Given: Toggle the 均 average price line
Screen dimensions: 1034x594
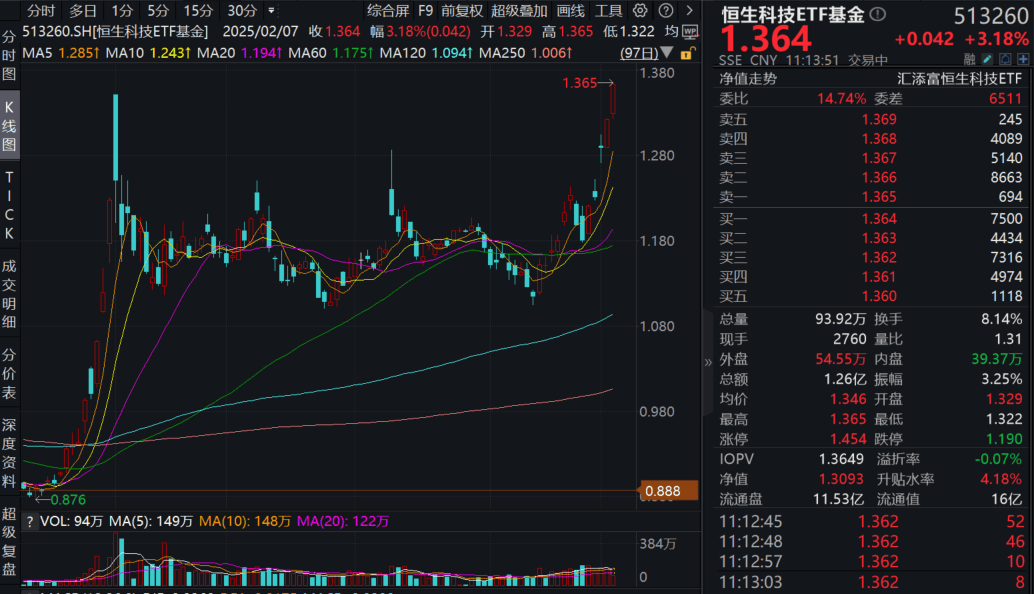Looking at the screenshot, I should click(670, 31).
